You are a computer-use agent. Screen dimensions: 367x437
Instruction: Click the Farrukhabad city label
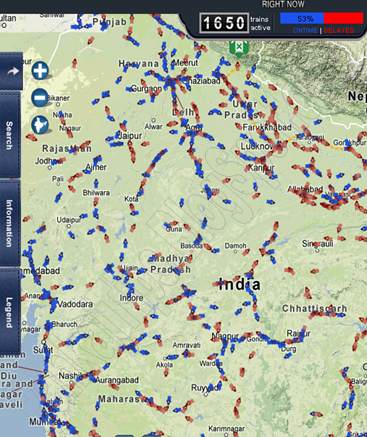[x=267, y=127]
